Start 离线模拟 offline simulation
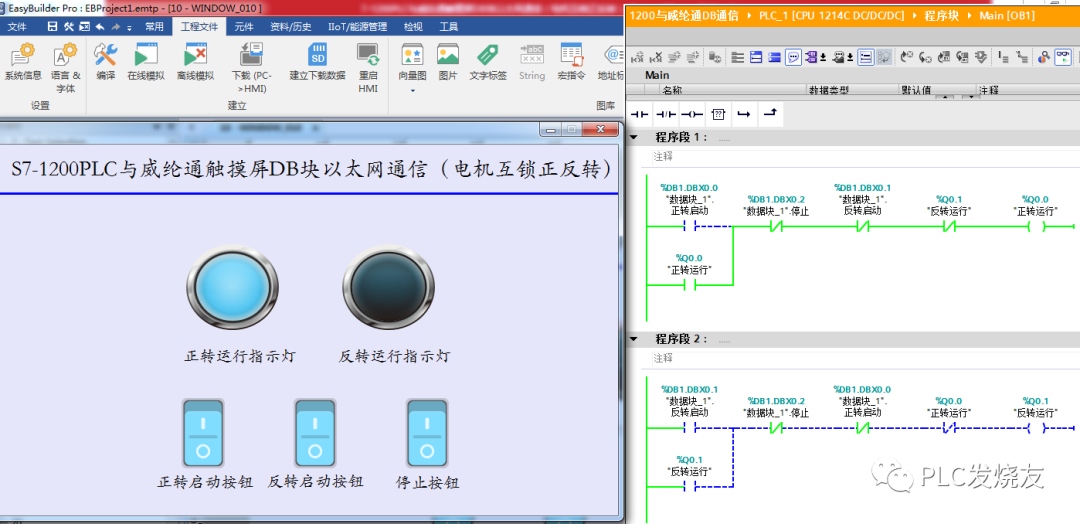The image size is (1080, 524). pyautogui.click(x=196, y=63)
